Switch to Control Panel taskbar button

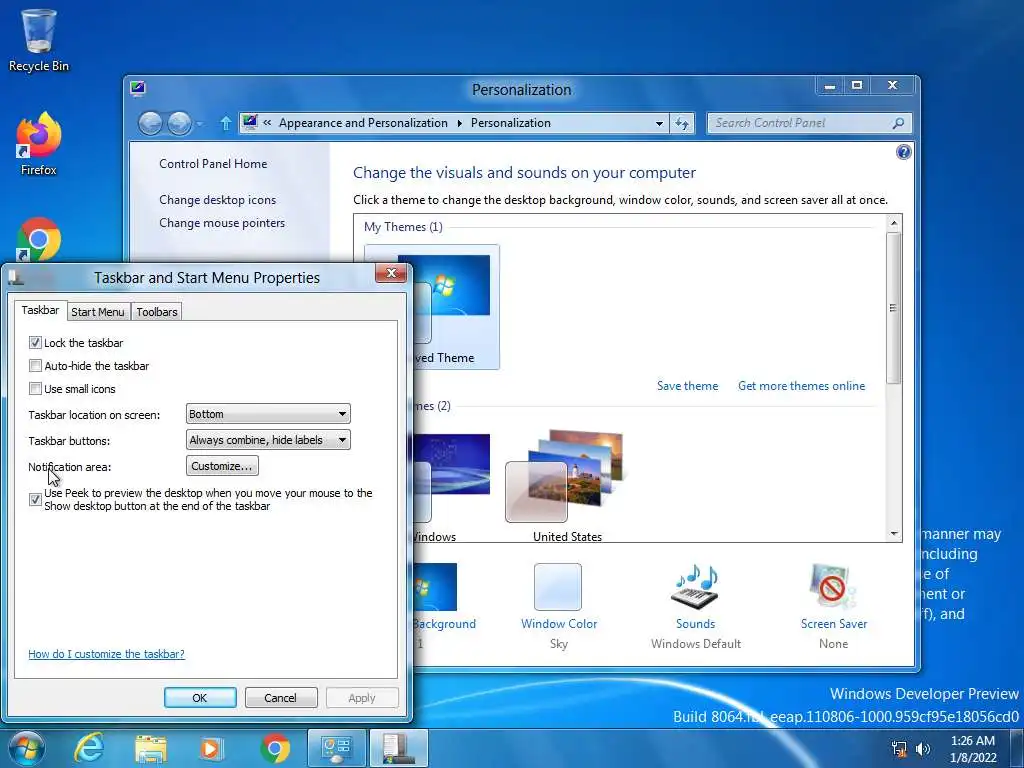337,748
